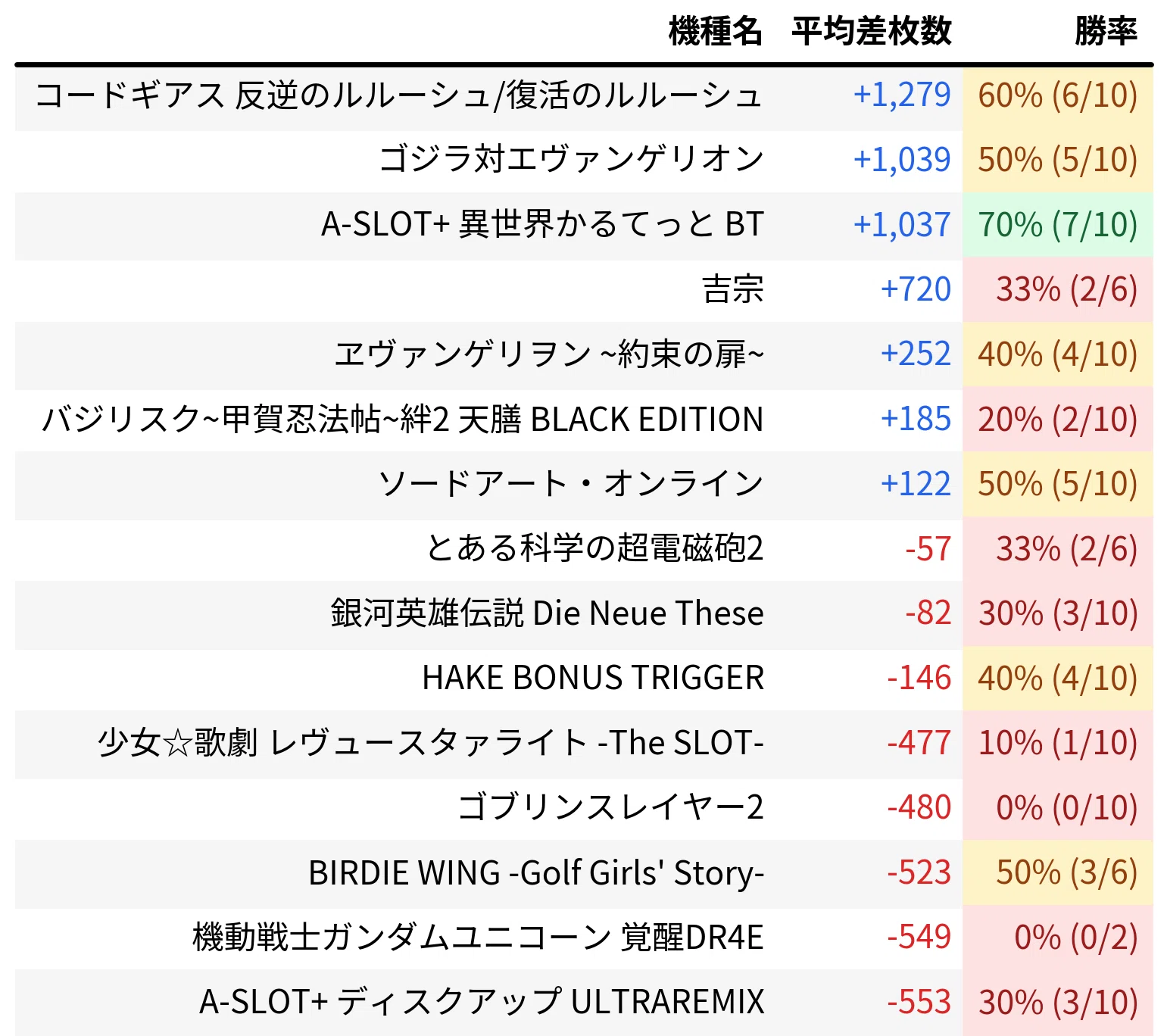This screenshot has height=1036, width=1167.
Task: Click the 吉宗 machine name
Action: tap(732, 290)
